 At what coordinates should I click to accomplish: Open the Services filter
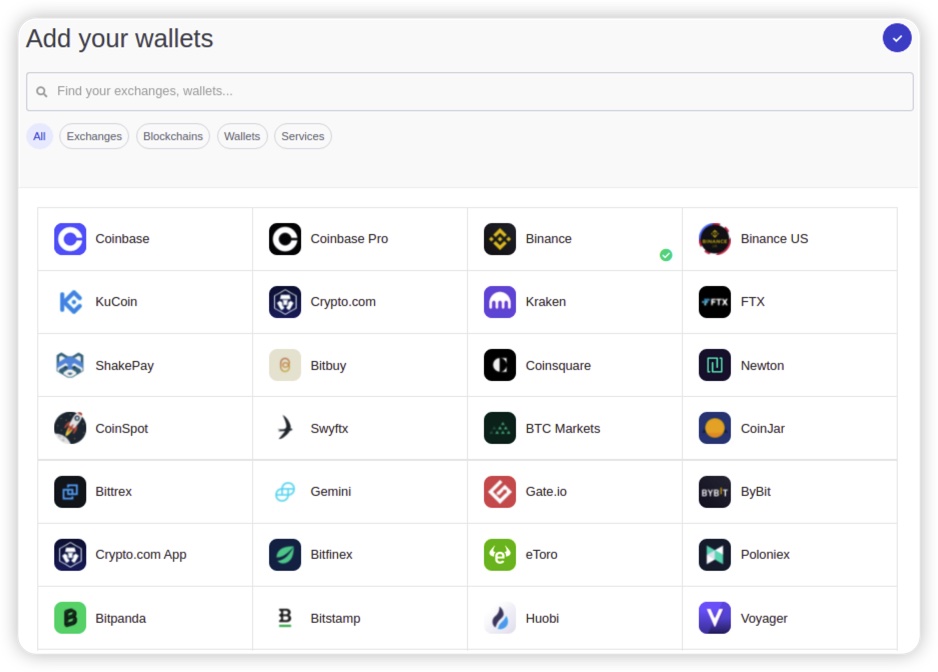coord(303,137)
